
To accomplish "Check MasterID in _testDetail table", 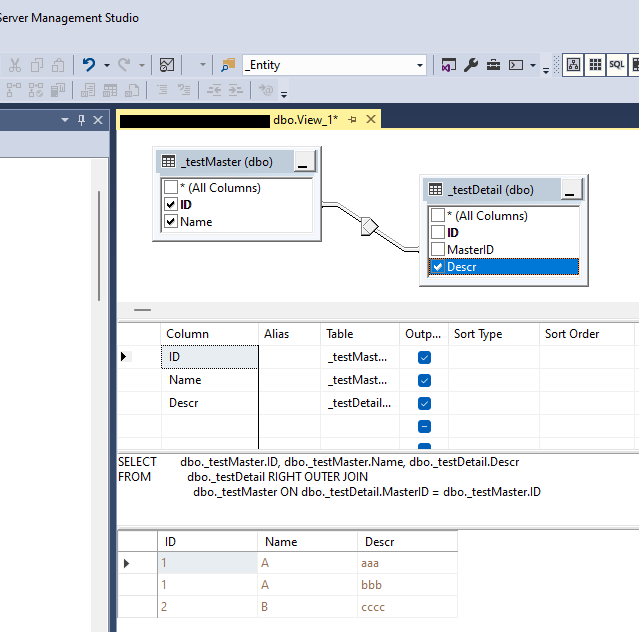I will click(438, 249).
